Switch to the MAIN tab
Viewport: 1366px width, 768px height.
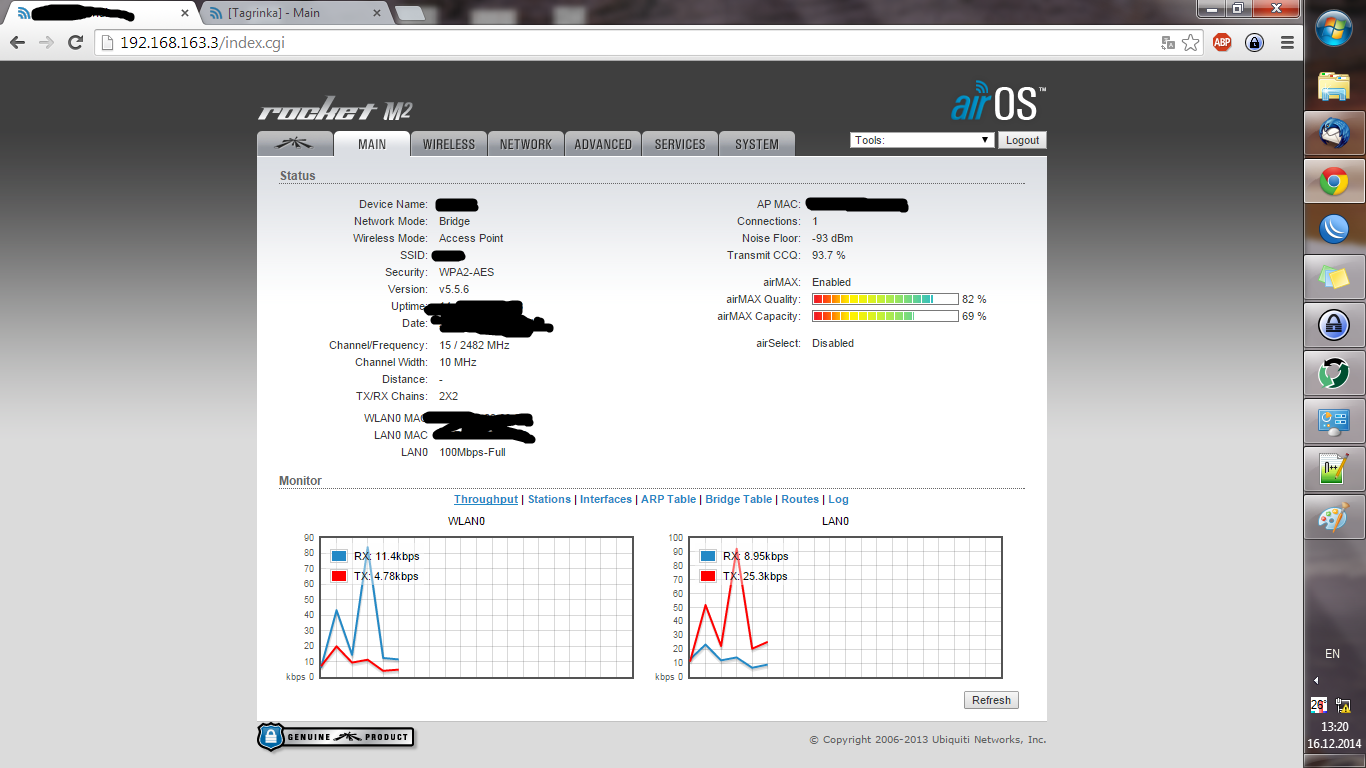tap(372, 144)
